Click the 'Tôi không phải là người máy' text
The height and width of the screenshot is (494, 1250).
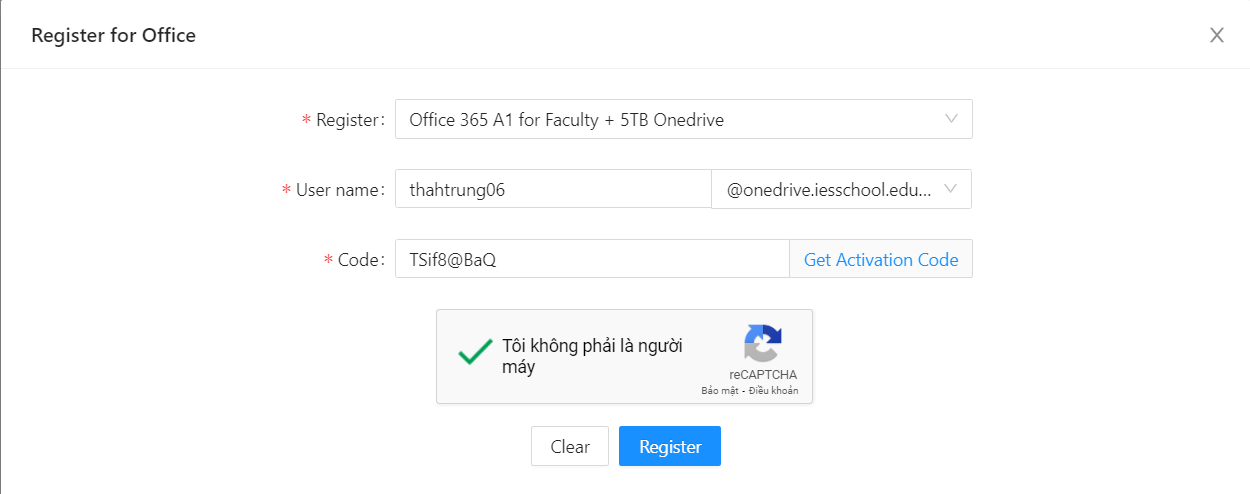point(592,356)
